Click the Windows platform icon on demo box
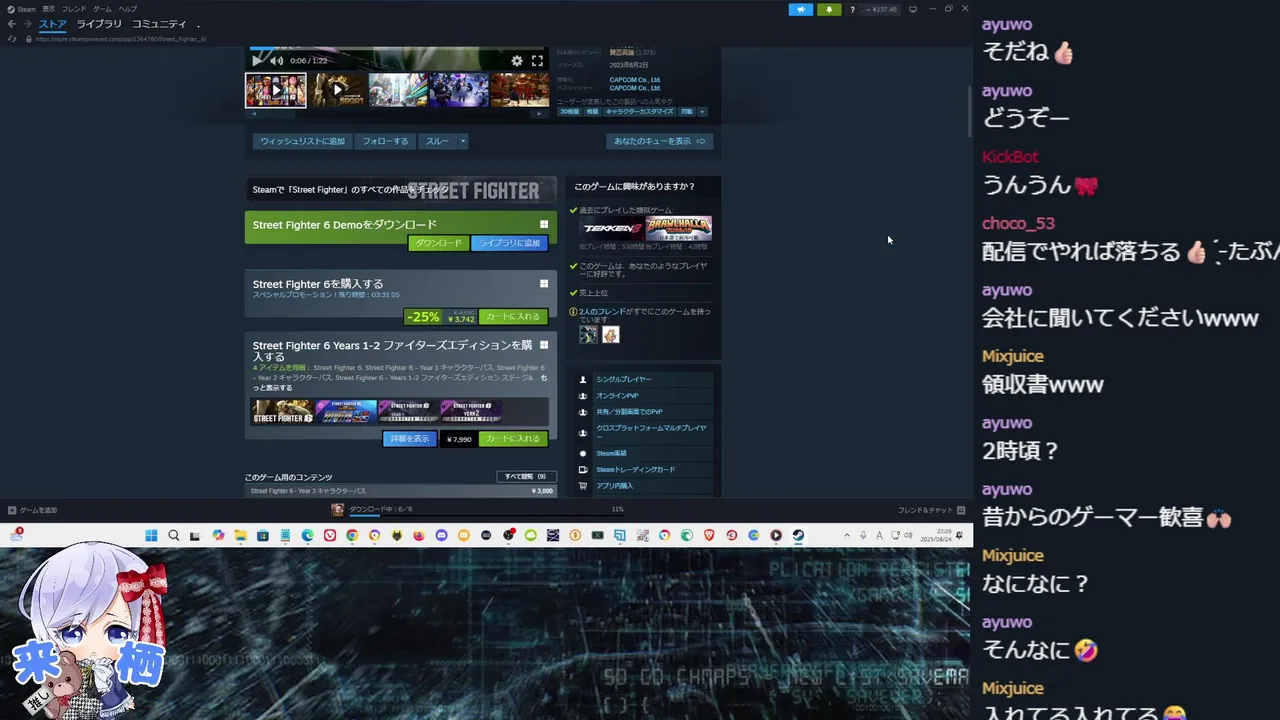 point(544,224)
